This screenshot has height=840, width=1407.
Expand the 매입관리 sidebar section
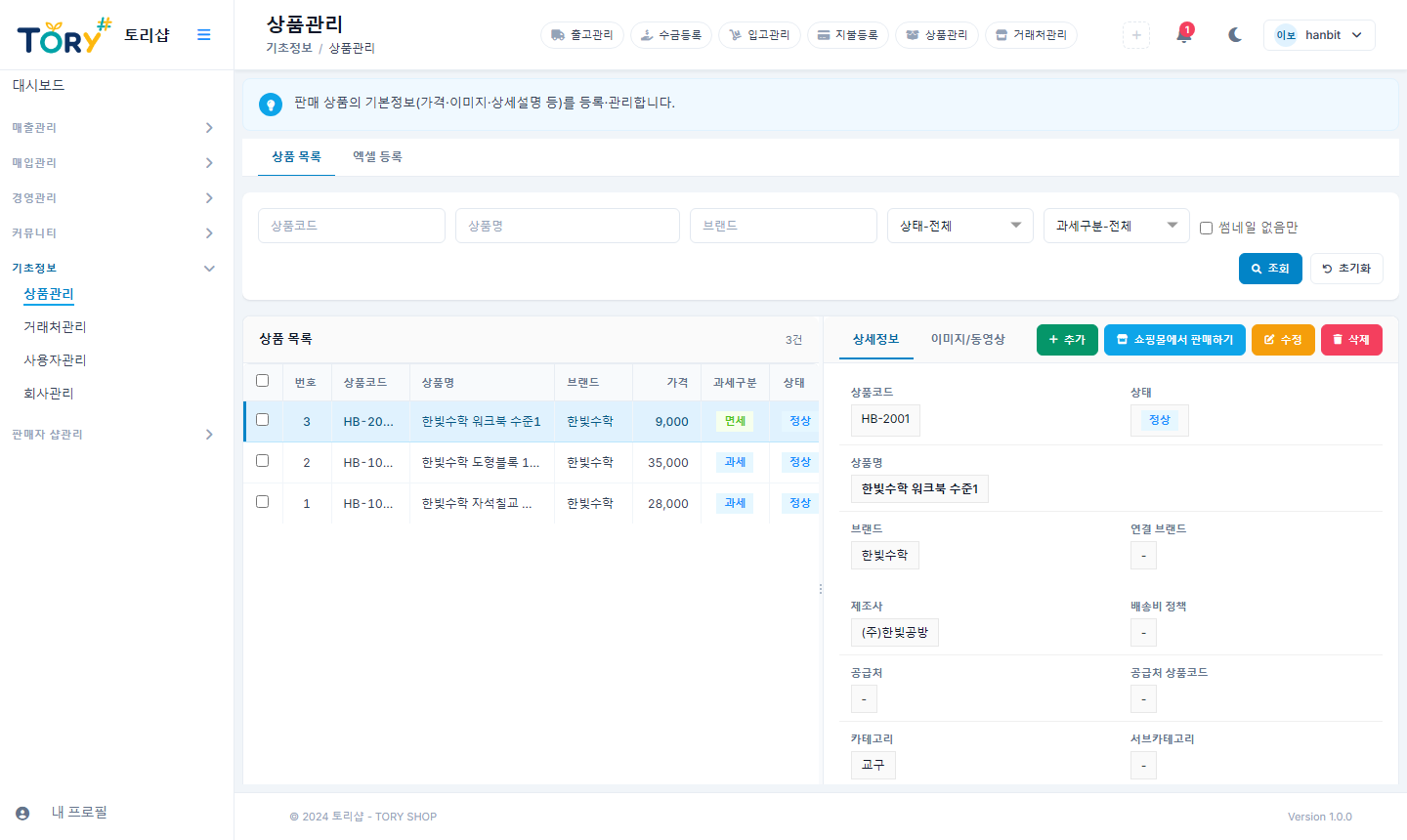(113, 163)
